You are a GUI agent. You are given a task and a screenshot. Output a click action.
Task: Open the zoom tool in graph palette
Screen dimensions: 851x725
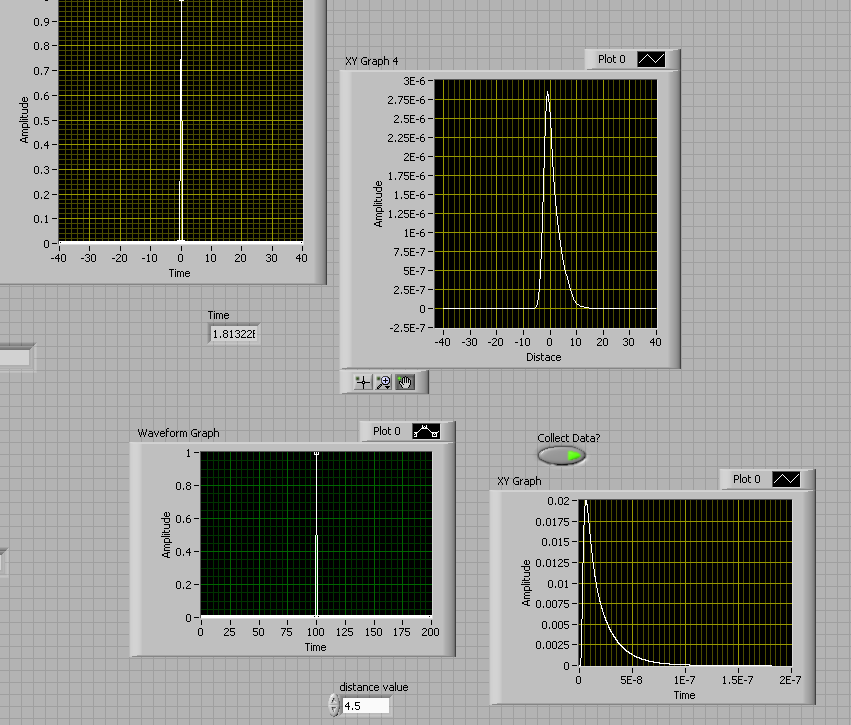[x=384, y=381]
